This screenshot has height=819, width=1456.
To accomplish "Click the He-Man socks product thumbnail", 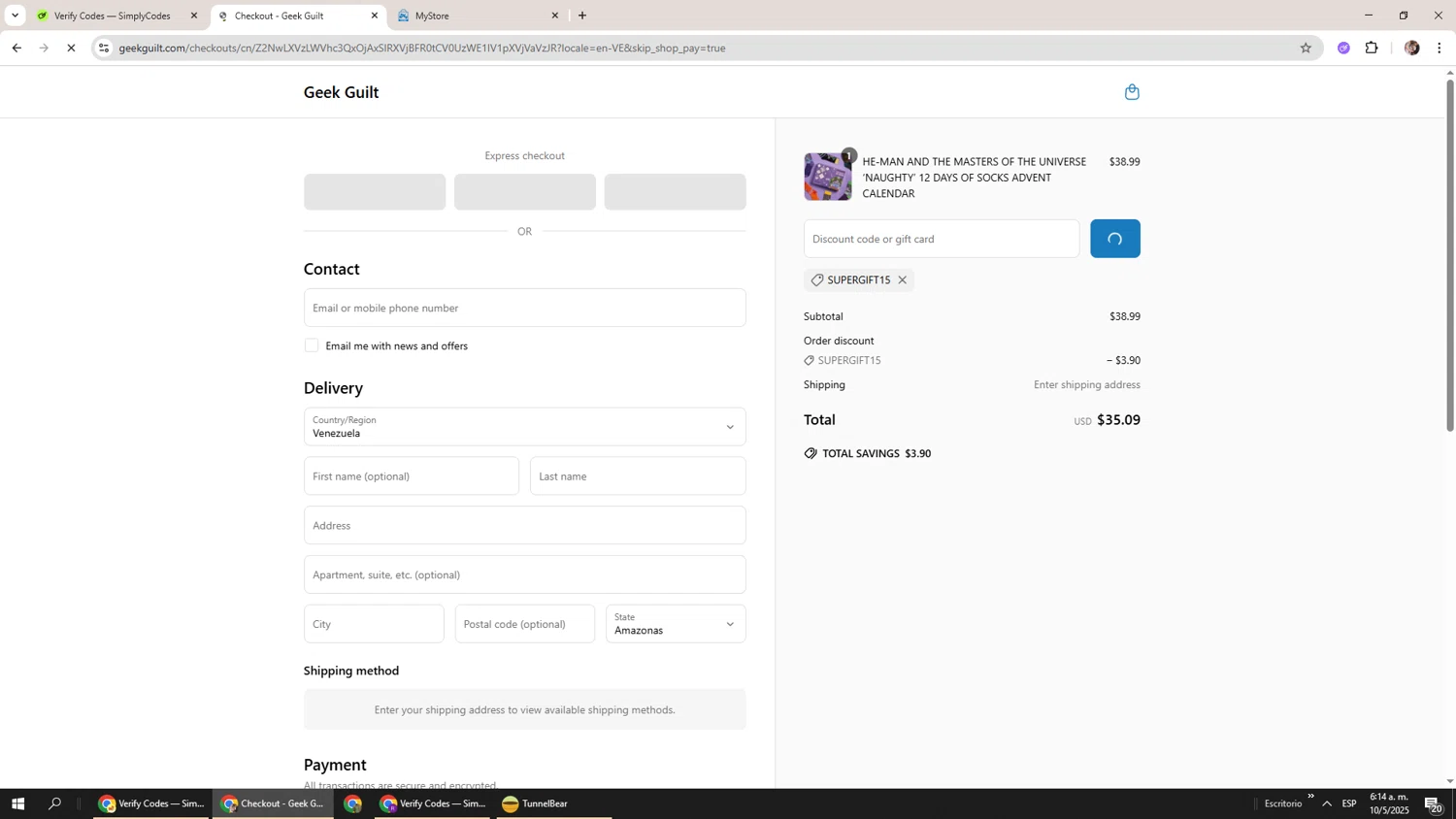I will tap(828, 177).
